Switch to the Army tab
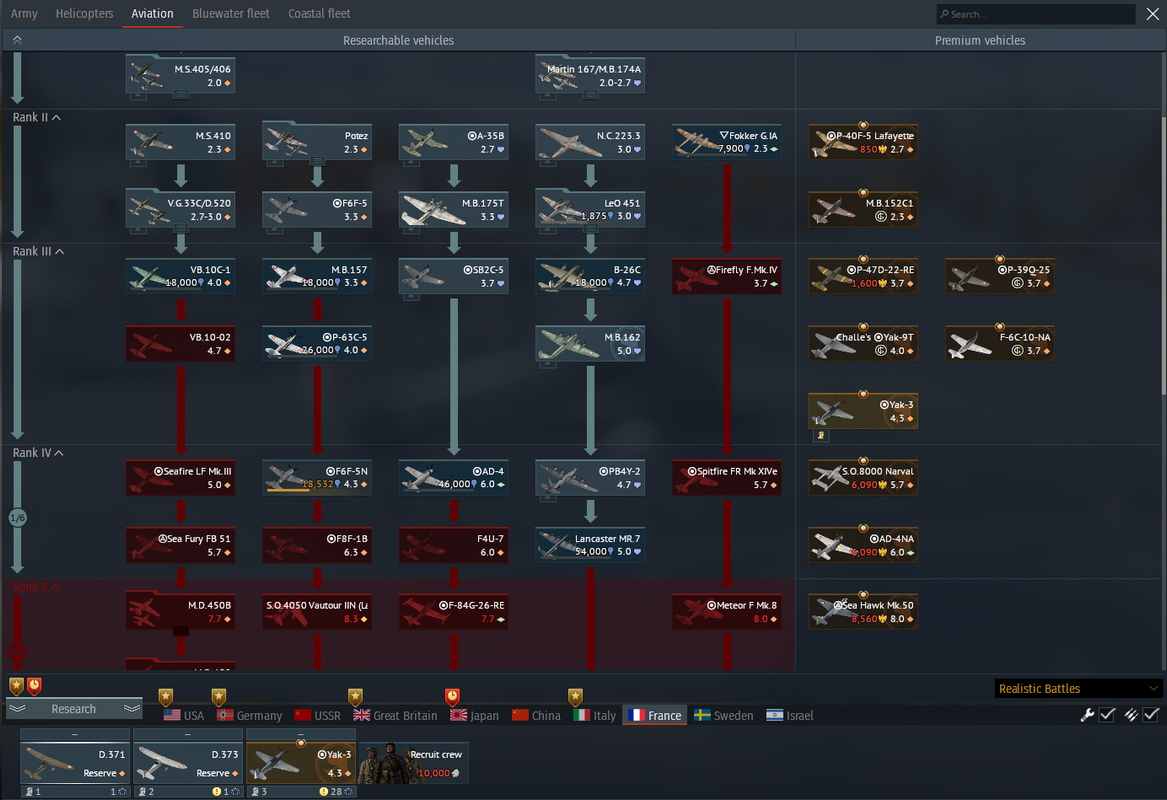 24,13
